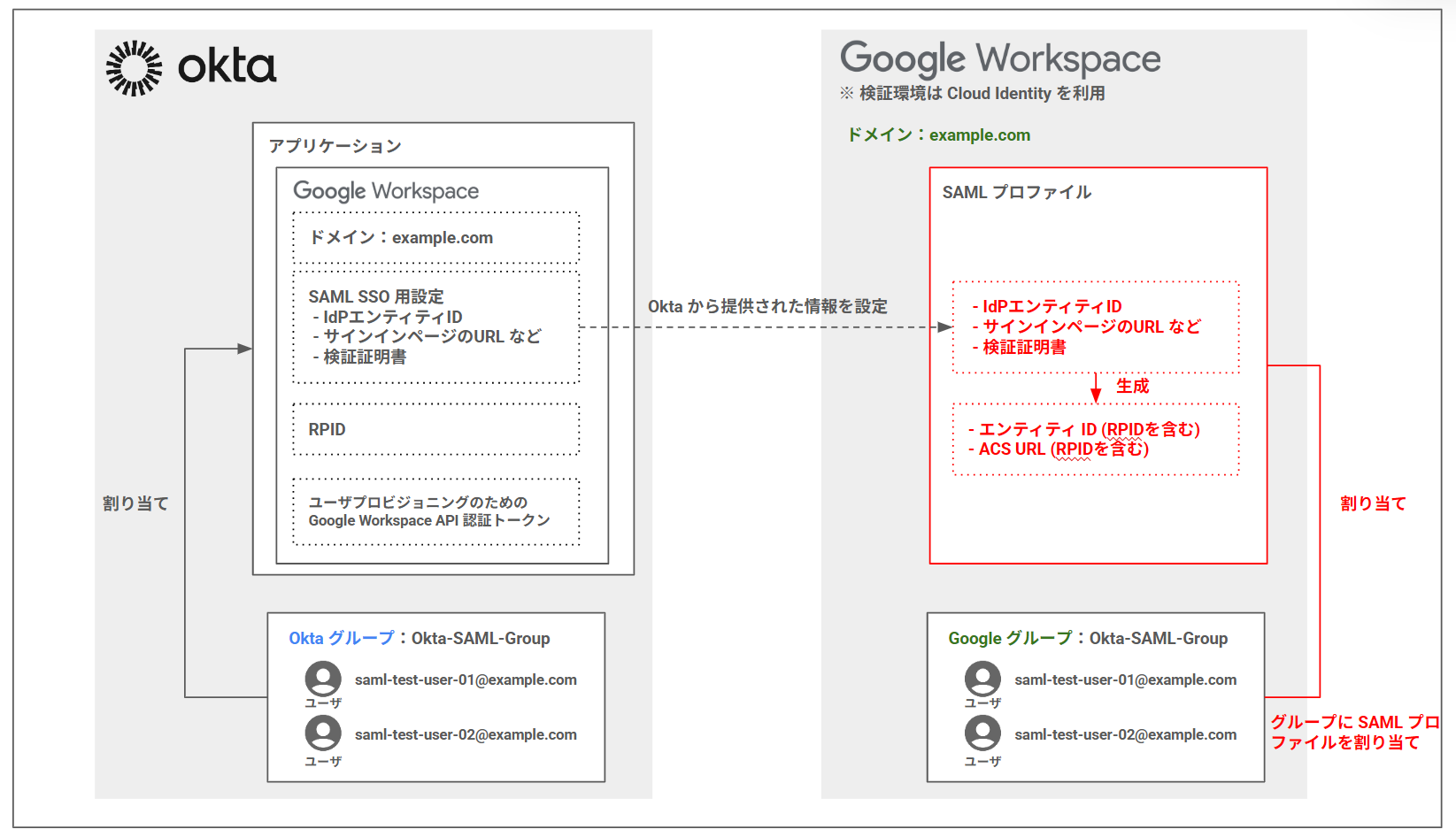
Task: Click the SAML SSO 用設定 box
Action: (x=435, y=326)
